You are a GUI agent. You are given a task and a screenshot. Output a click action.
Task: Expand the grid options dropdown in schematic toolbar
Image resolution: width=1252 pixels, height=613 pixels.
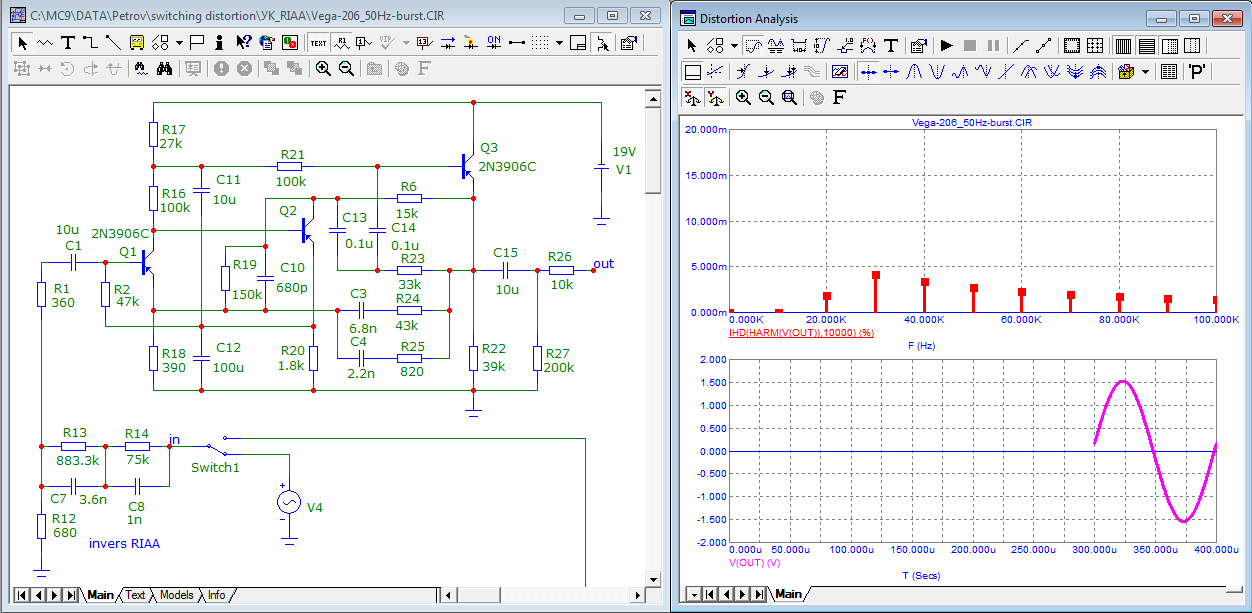pyautogui.click(x=560, y=42)
